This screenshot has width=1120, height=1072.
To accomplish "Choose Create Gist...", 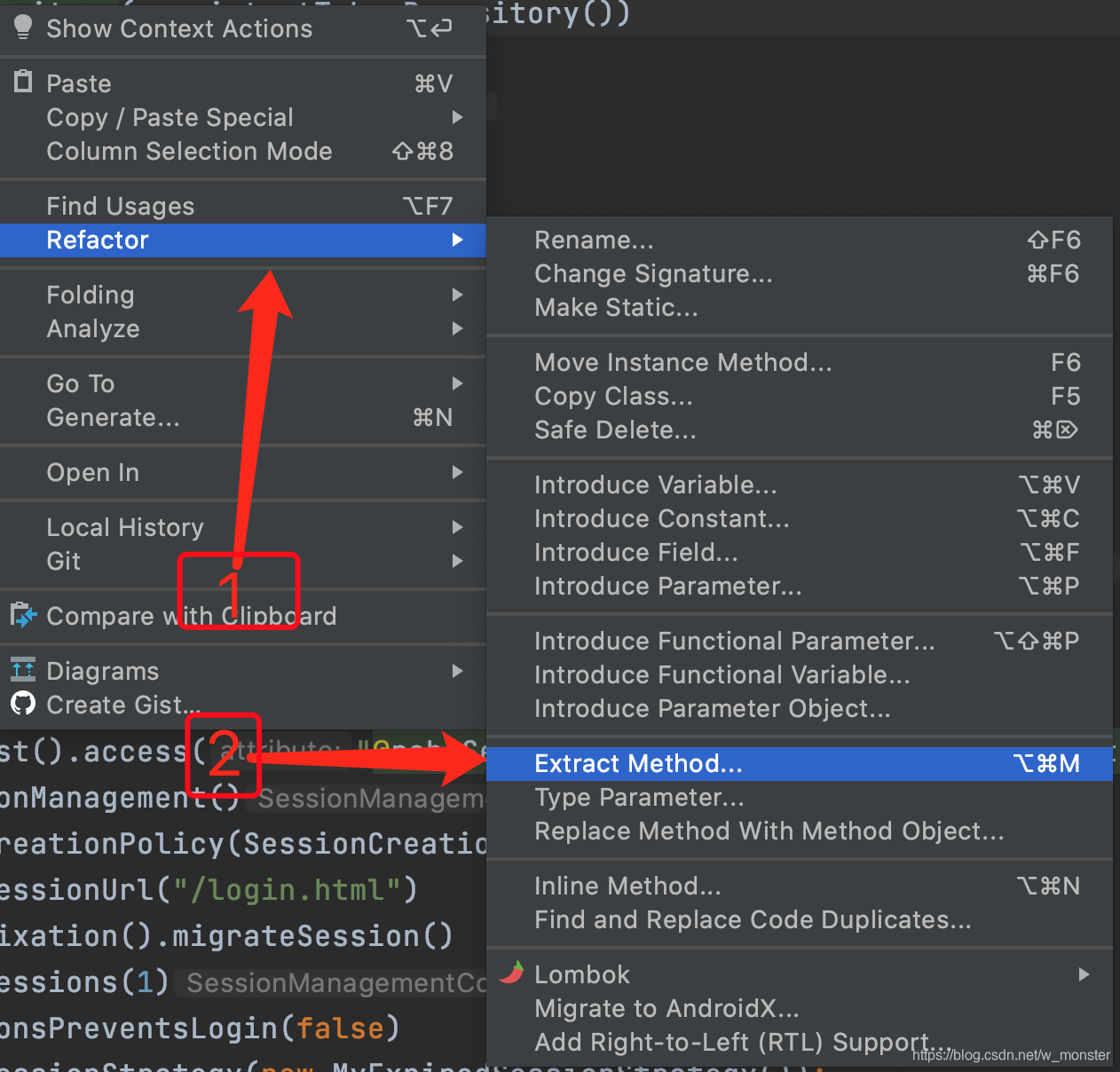I will pyautogui.click(x=243, y=705).
